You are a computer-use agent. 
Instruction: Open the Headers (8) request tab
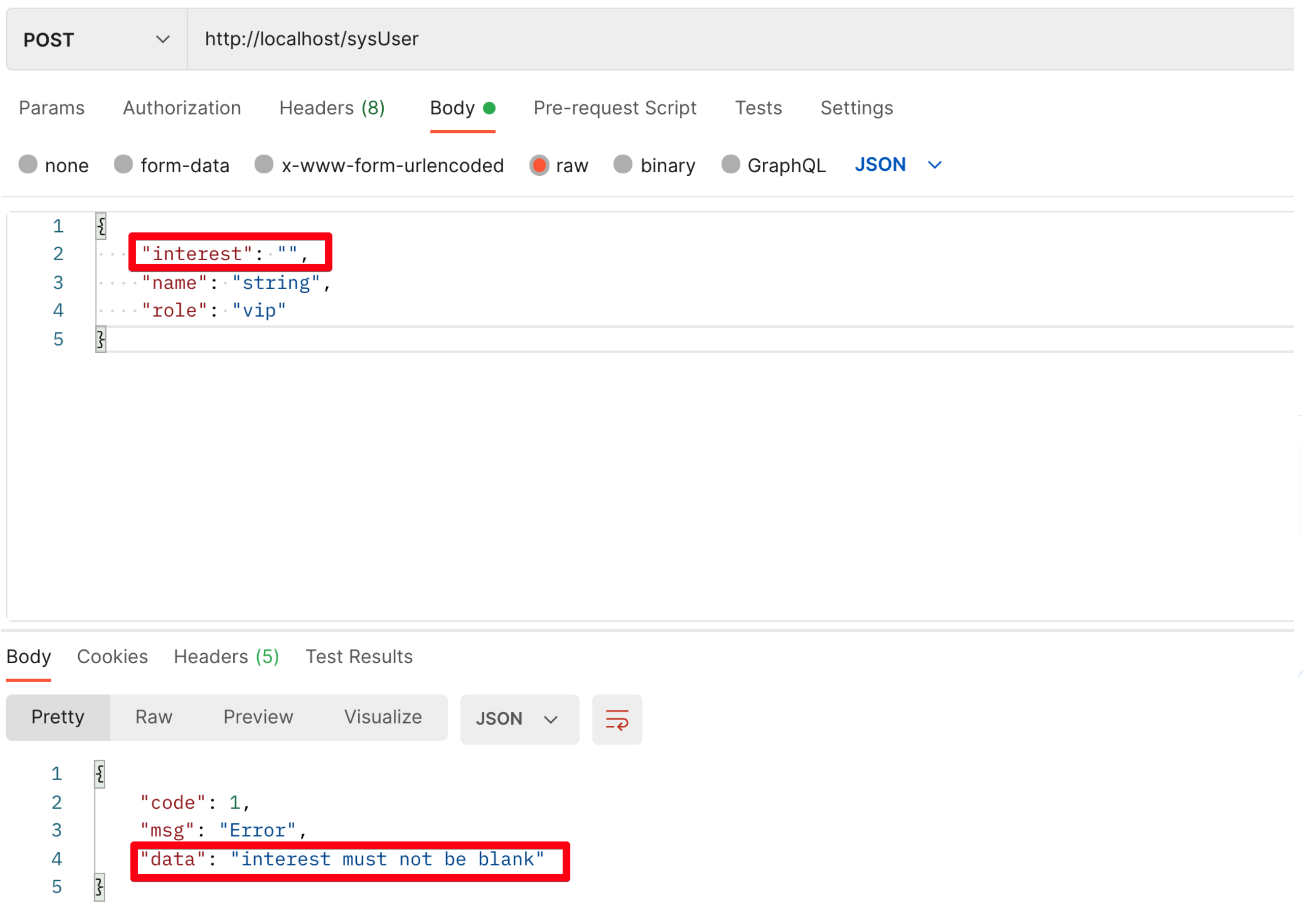pyautogui.click(x=331, y=108)
